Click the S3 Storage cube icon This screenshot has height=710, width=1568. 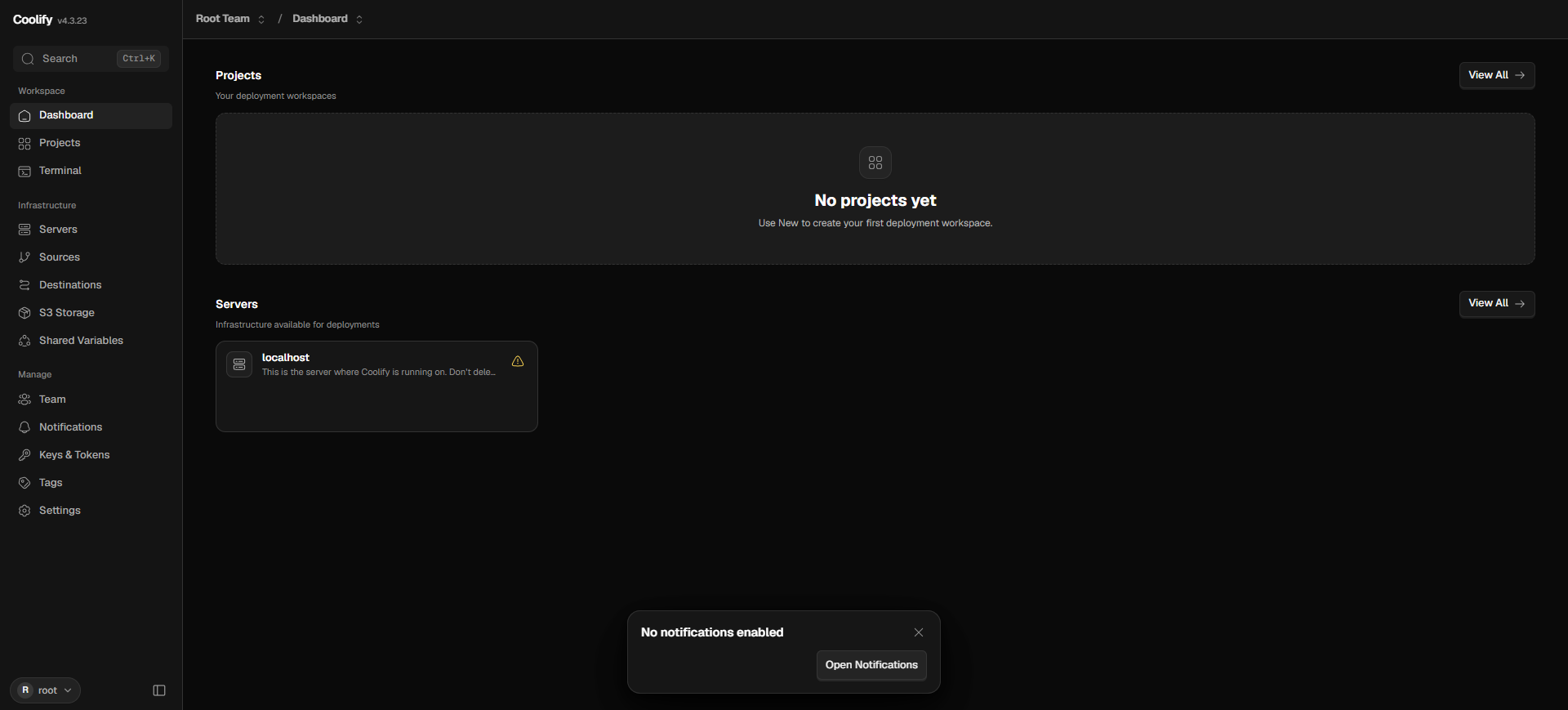24,314
